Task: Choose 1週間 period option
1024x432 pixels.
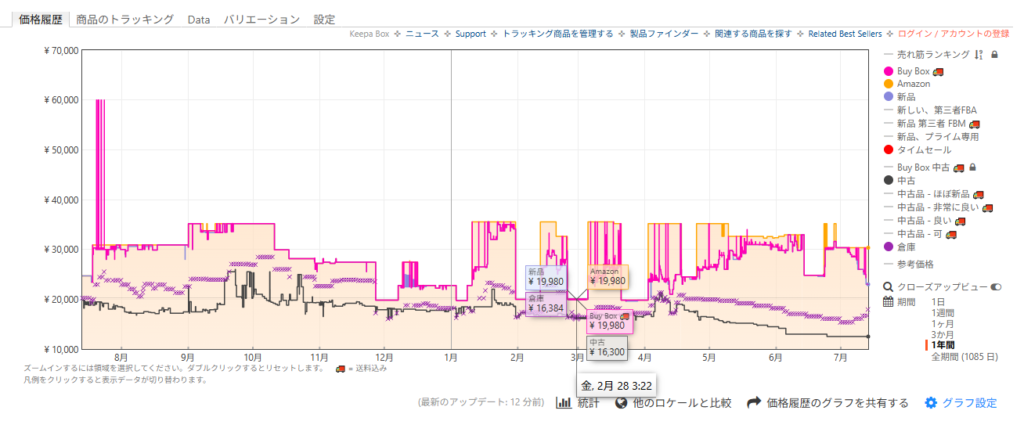Action: [943, 312]
